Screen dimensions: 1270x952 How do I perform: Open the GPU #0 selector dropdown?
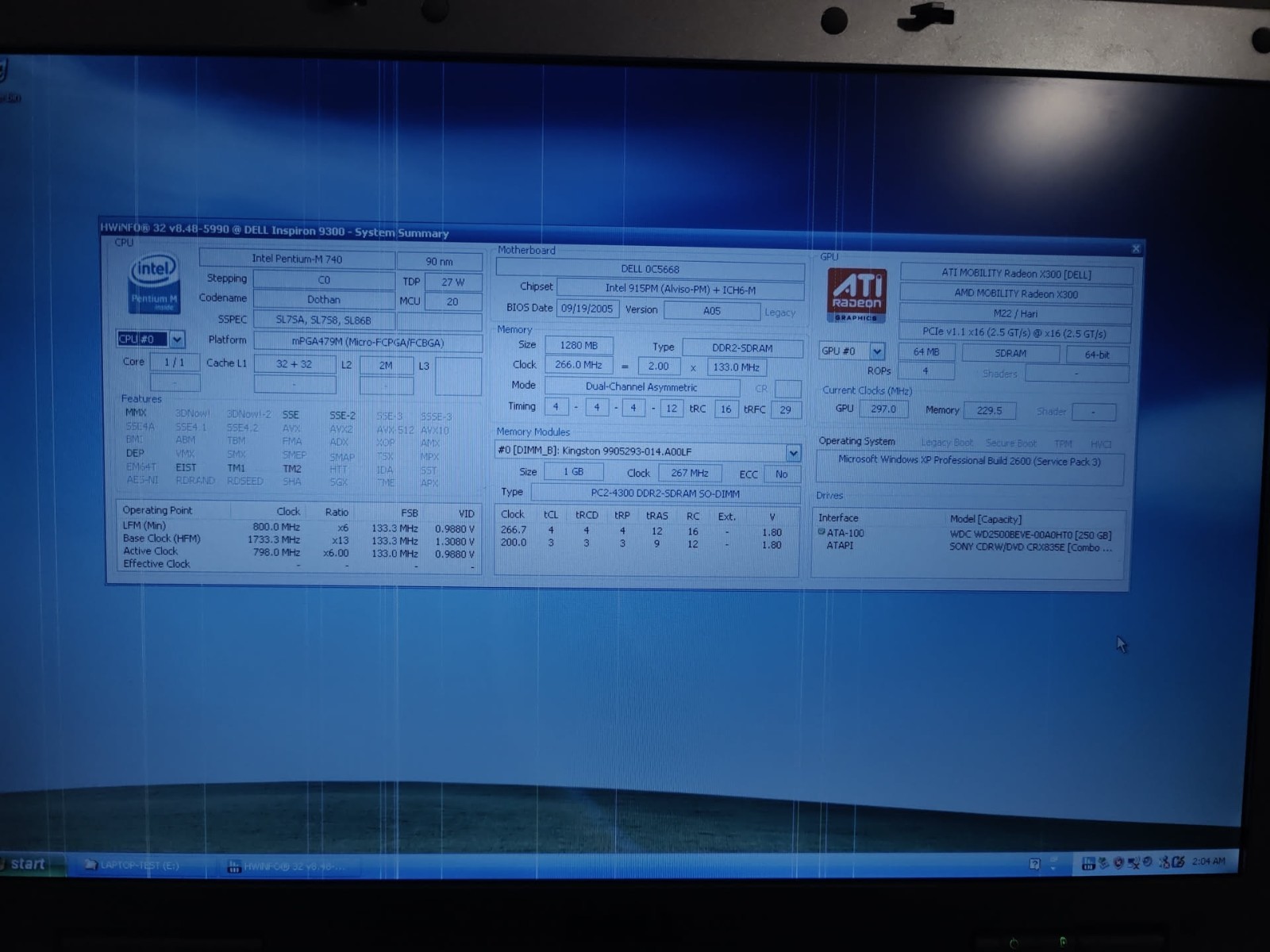coord(877,351)
